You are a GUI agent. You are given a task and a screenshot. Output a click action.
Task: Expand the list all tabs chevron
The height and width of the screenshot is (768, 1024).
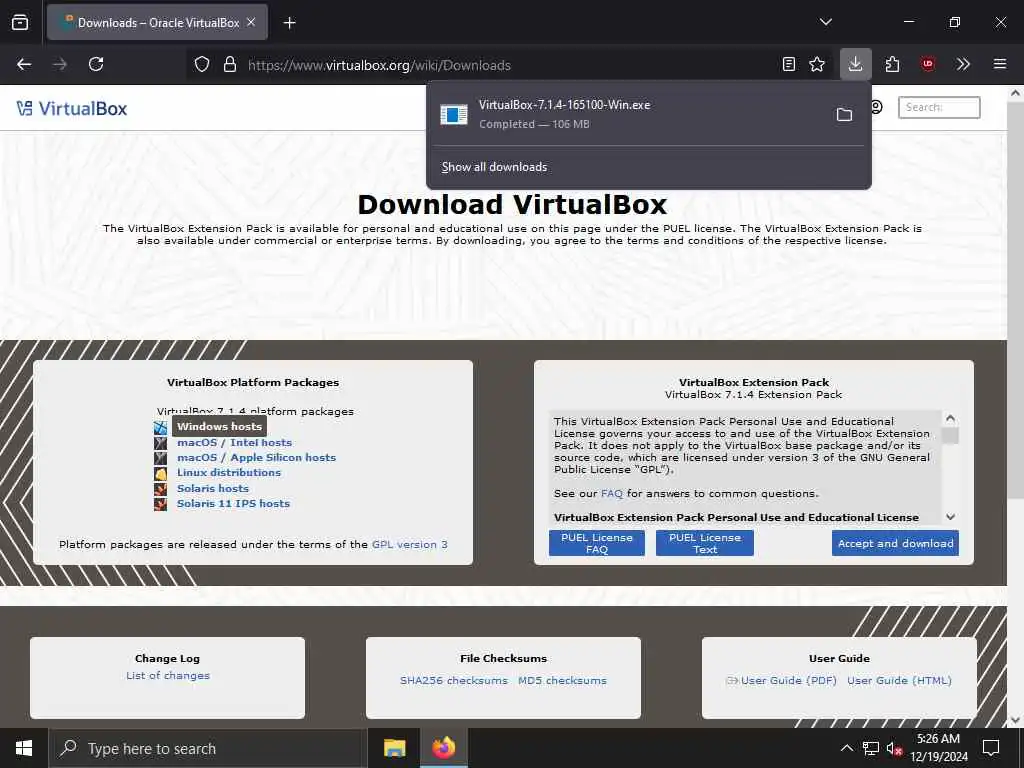pyautogui.click(x=825, y=22)
